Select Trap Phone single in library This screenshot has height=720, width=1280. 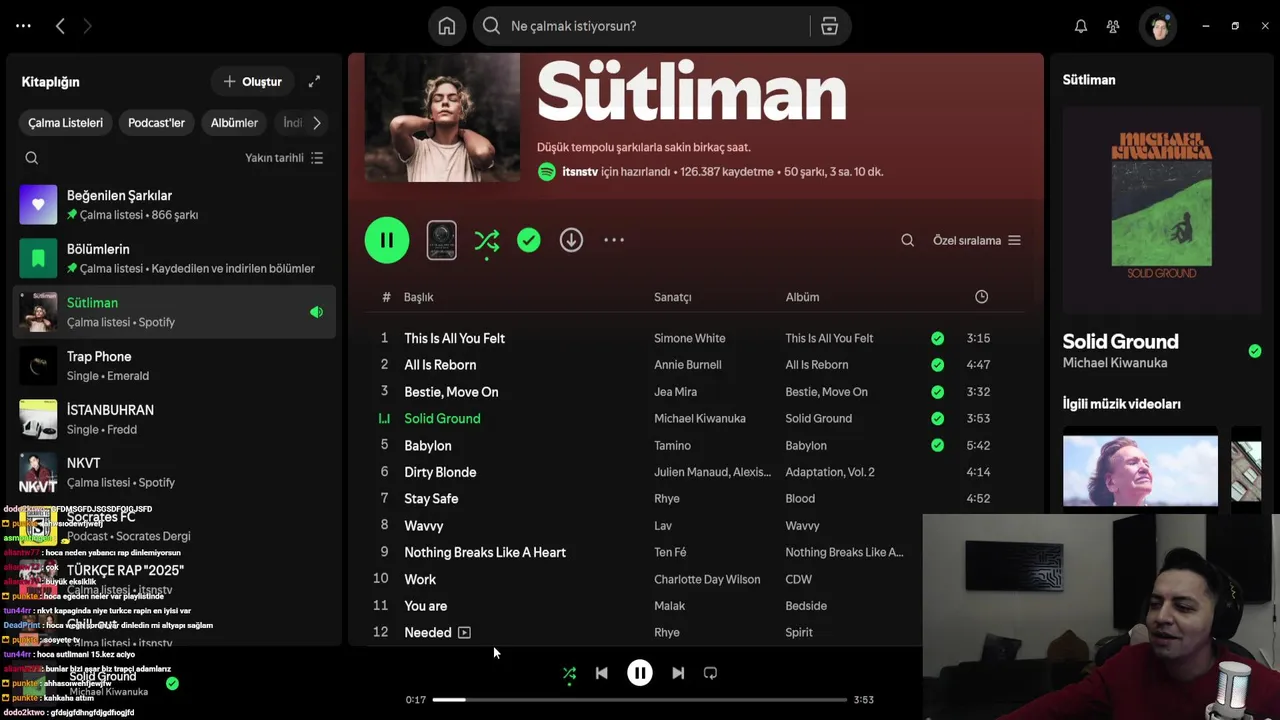click(175, 365)
